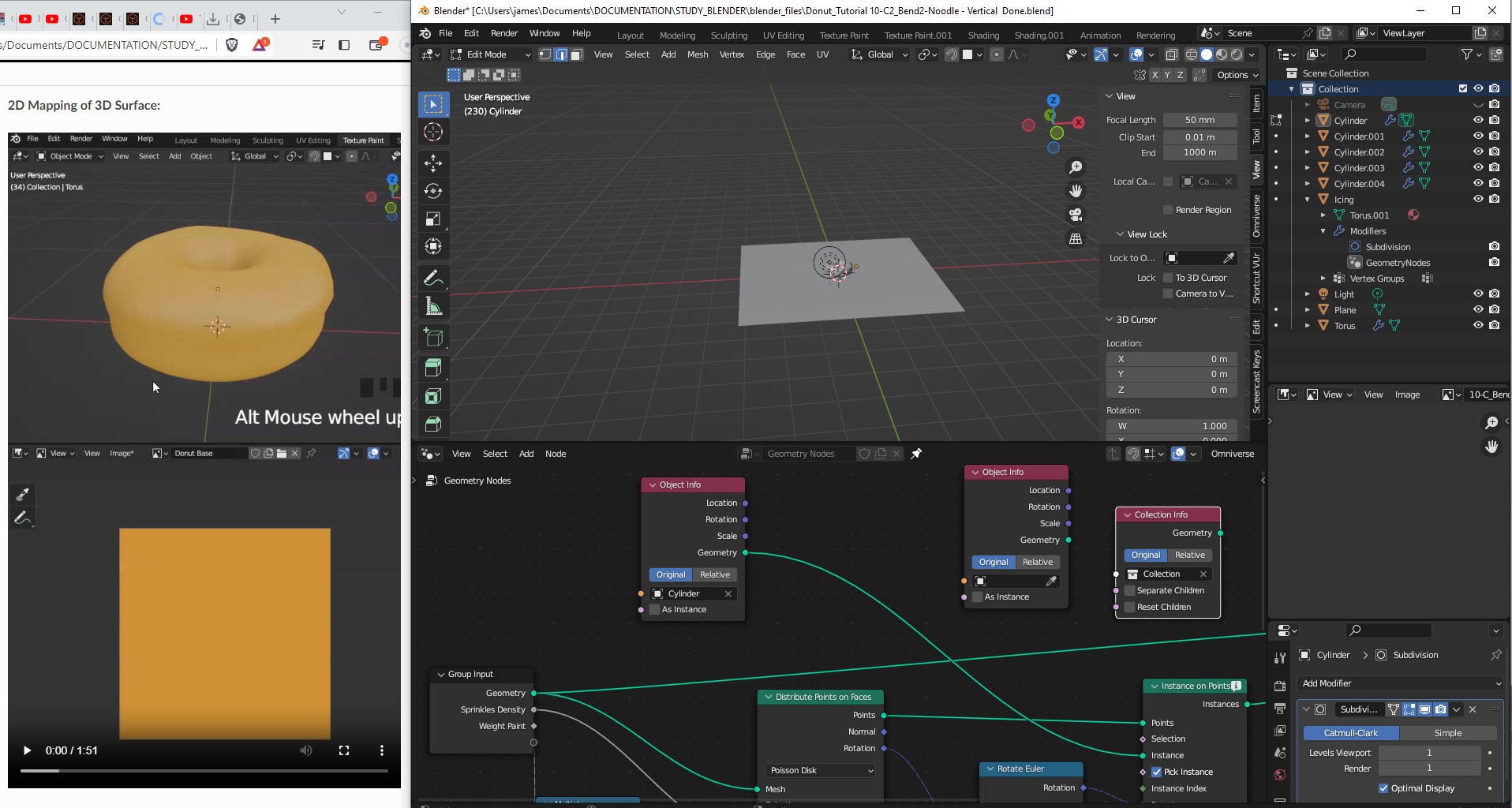Image resolution: width=1512 pixels, height=808 pixels.
Task: Click the viewport pan hand icon
Action: pyautogui.click(x=1075, y=191)
